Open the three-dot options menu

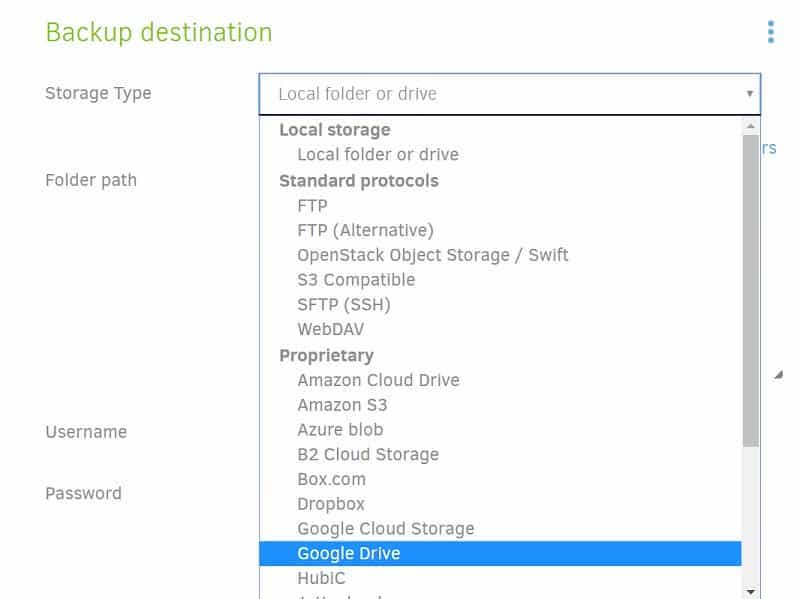[x=770, y=32]
